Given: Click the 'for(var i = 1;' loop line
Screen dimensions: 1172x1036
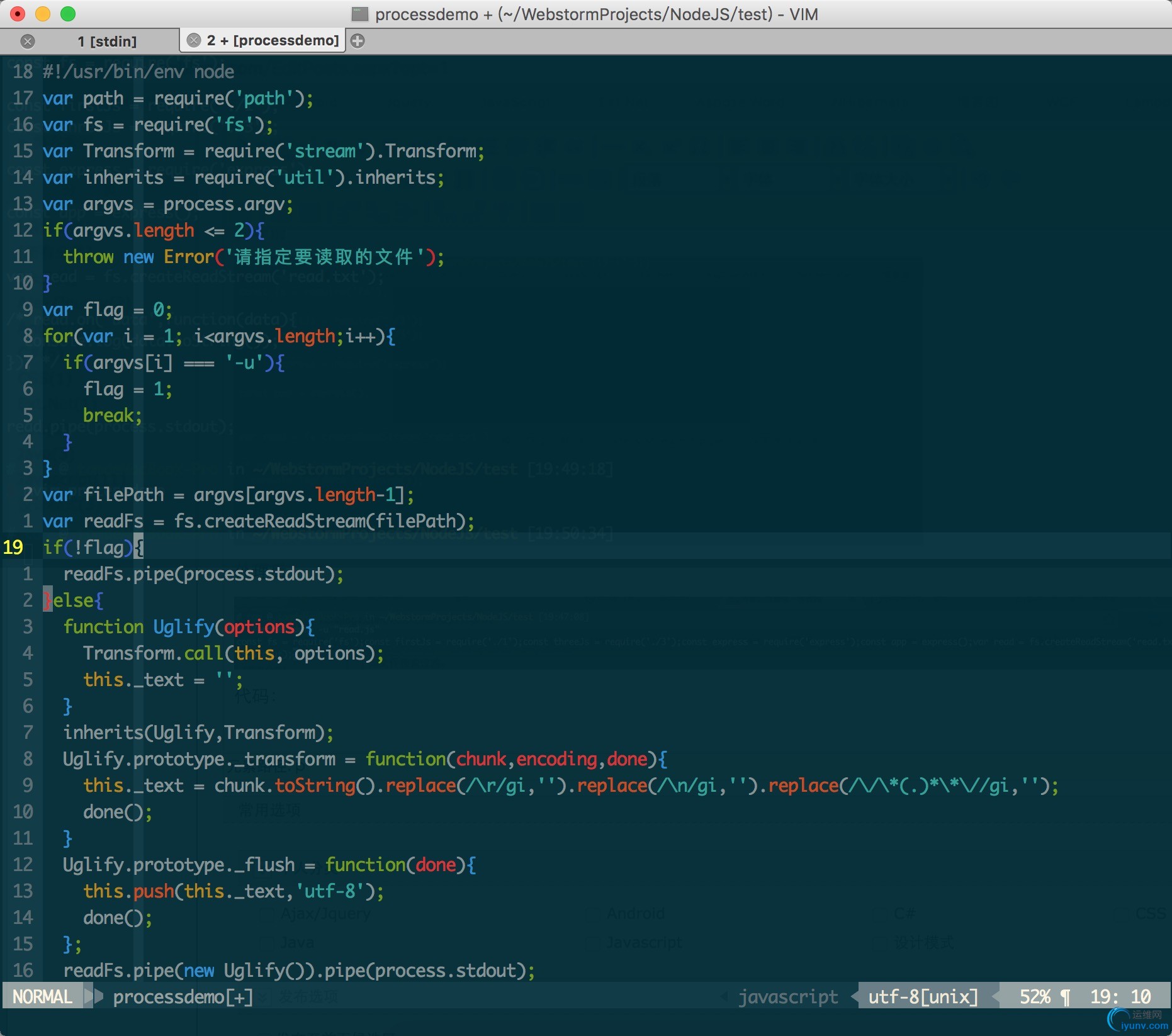Looking at the screenshot, I should coord(220,336).
